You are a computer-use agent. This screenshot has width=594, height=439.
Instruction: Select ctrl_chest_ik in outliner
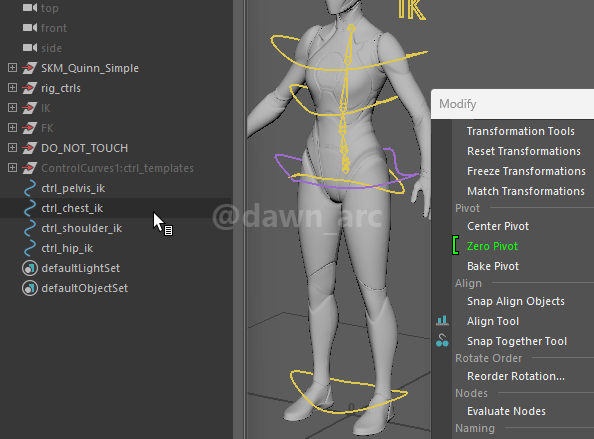coord(72,208)
